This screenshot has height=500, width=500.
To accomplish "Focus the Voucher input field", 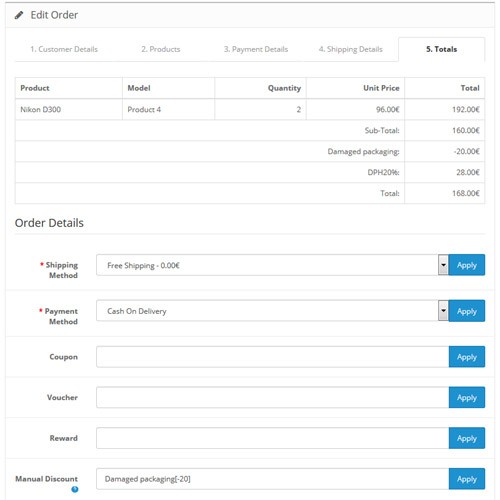I will pyautogui.click(x=272, y=397).
